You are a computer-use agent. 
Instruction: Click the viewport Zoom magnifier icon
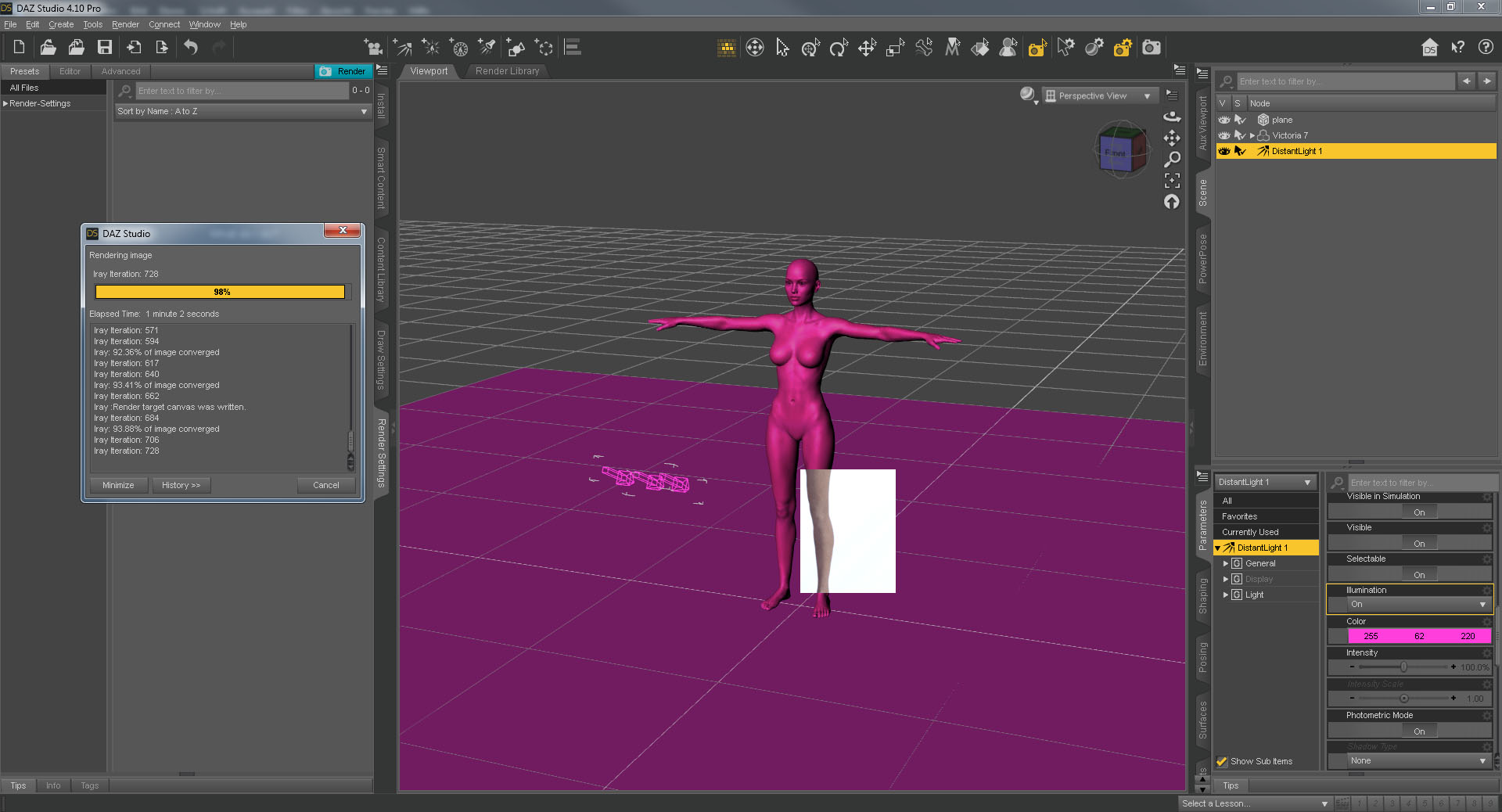(1172, 160)
